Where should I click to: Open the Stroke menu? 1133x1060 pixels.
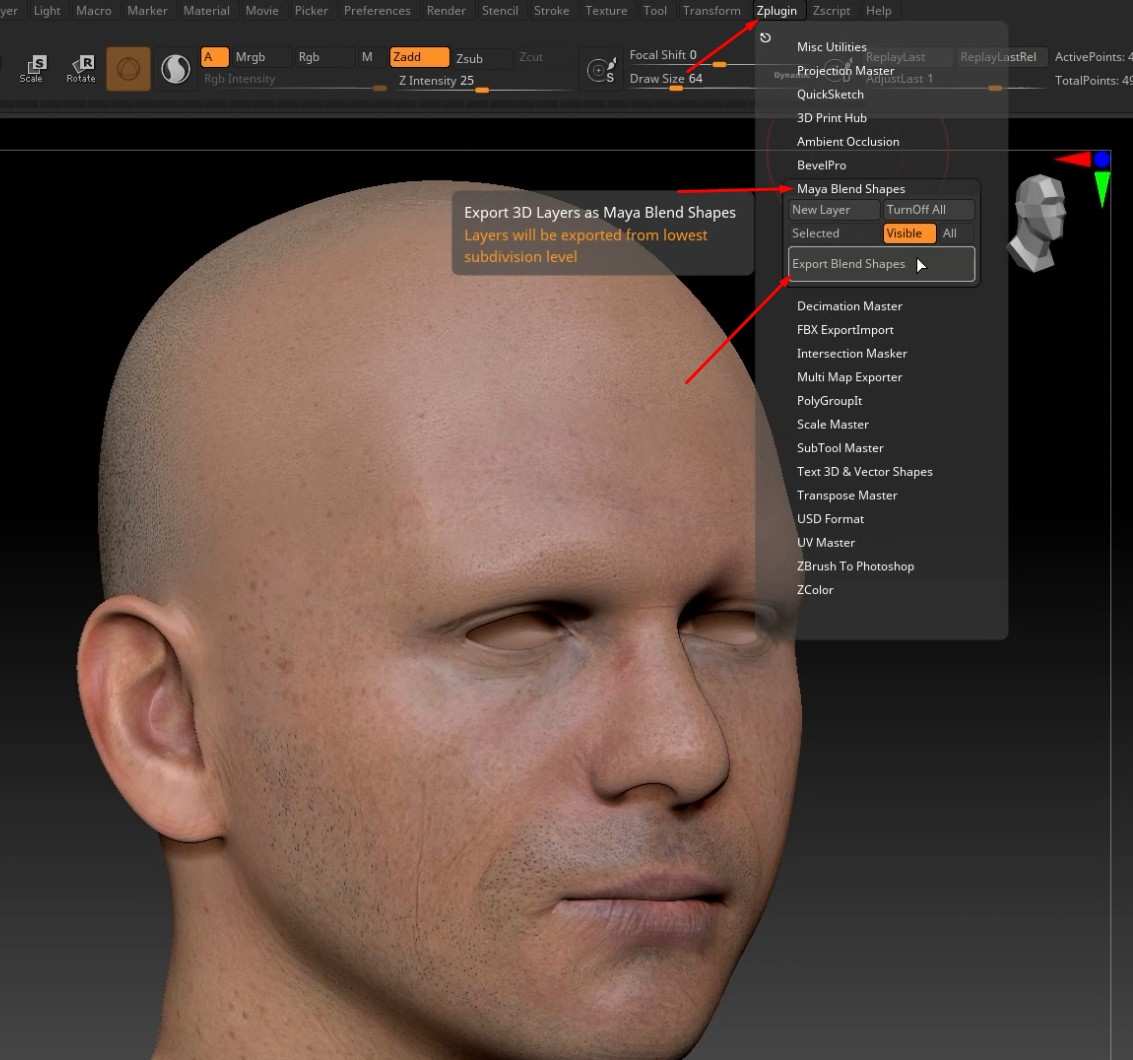(551, 11)
